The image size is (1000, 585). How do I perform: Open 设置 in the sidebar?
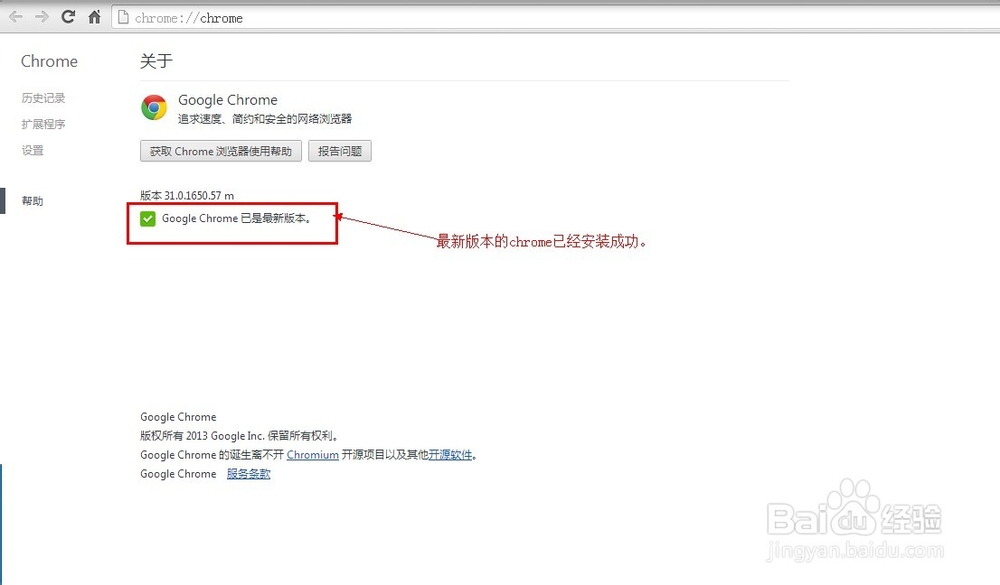click(x=33, y=151)
